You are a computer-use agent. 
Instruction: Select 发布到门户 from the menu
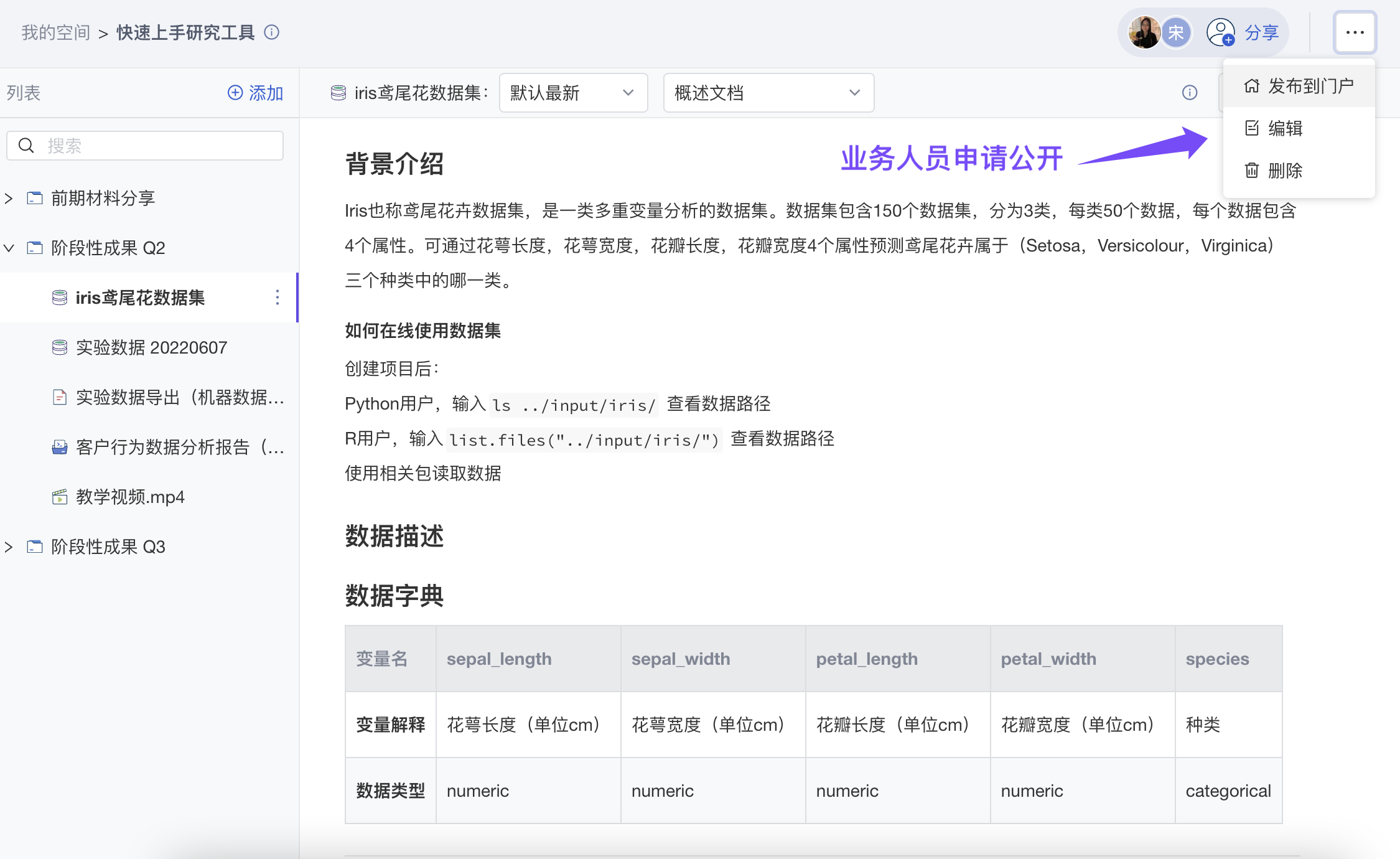click(x=1299, y=86)
